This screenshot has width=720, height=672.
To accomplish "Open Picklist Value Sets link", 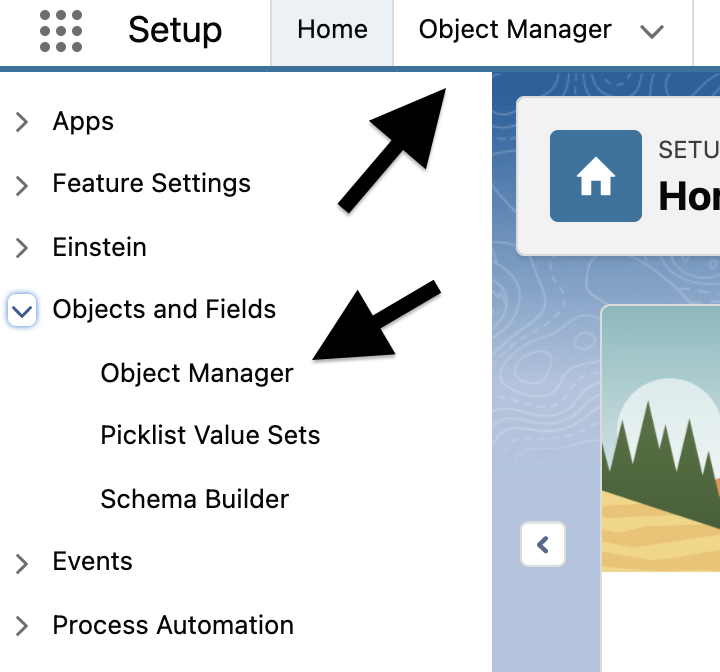I will pyautogui.click(x=210, y=435).
